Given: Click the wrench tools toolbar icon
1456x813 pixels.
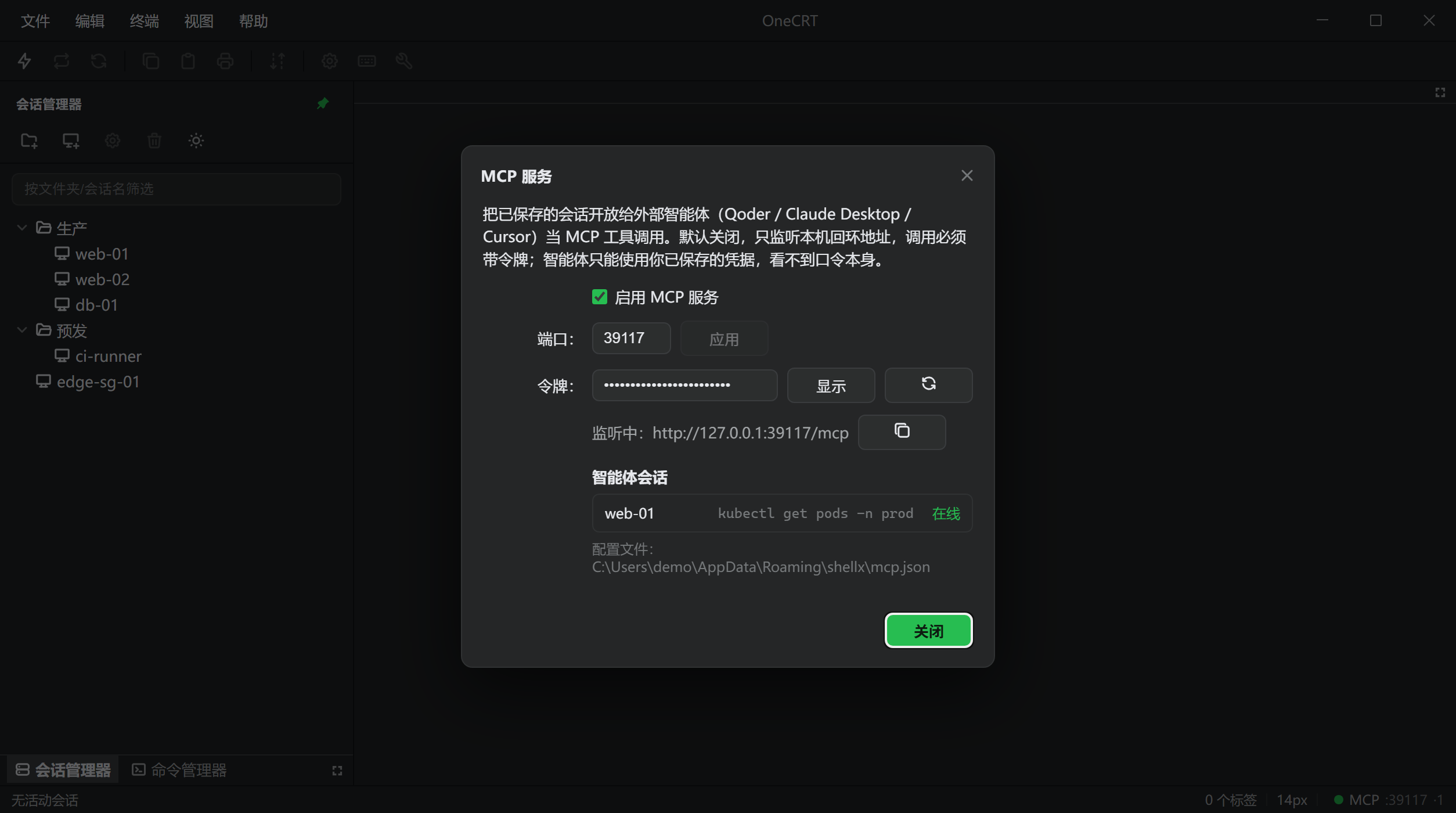Looking at the screenshot, I should (x=404, y=61).
